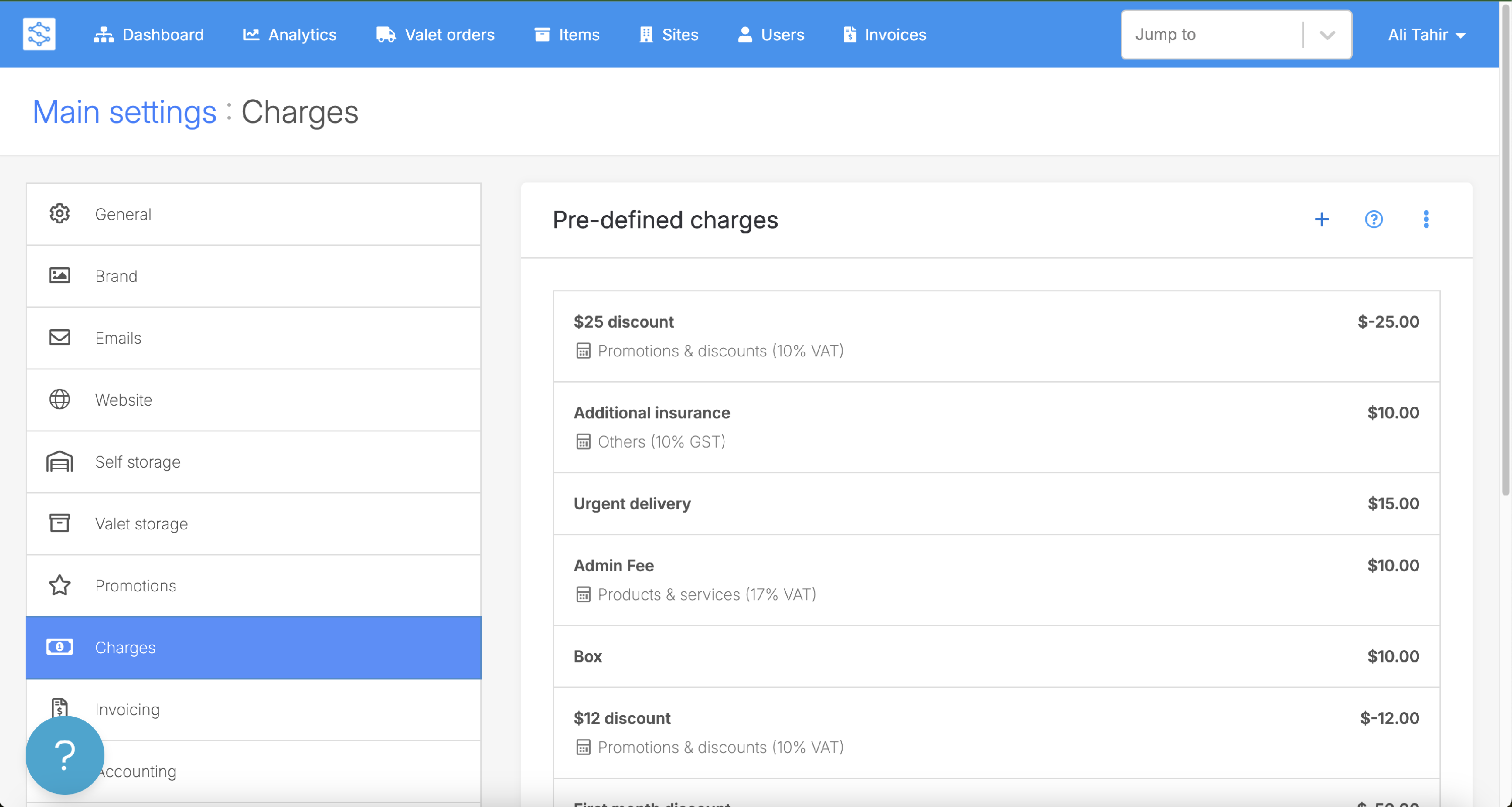Expand the Jump to dropdown arrow
Viewport: 1512px width, 807px height.
tap(1327, 35)
